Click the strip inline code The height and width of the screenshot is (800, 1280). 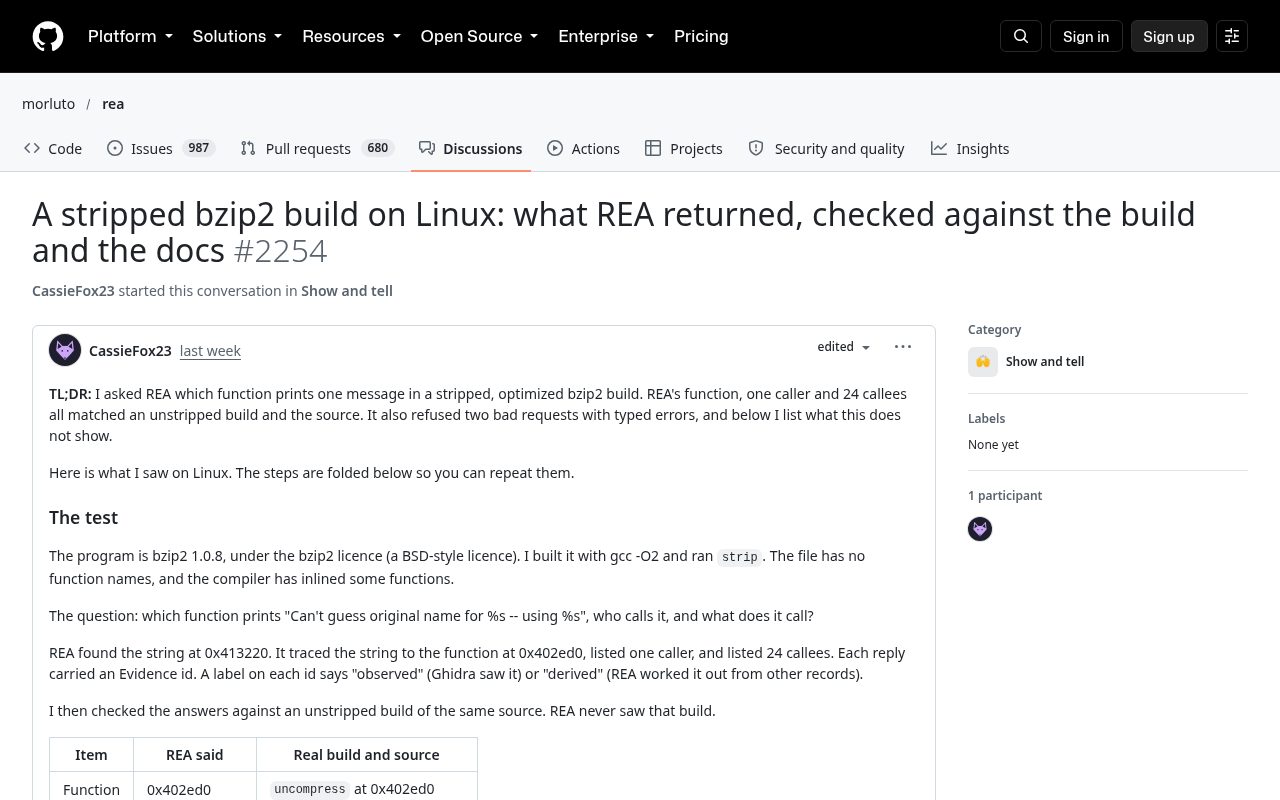(x=740, y=557)
